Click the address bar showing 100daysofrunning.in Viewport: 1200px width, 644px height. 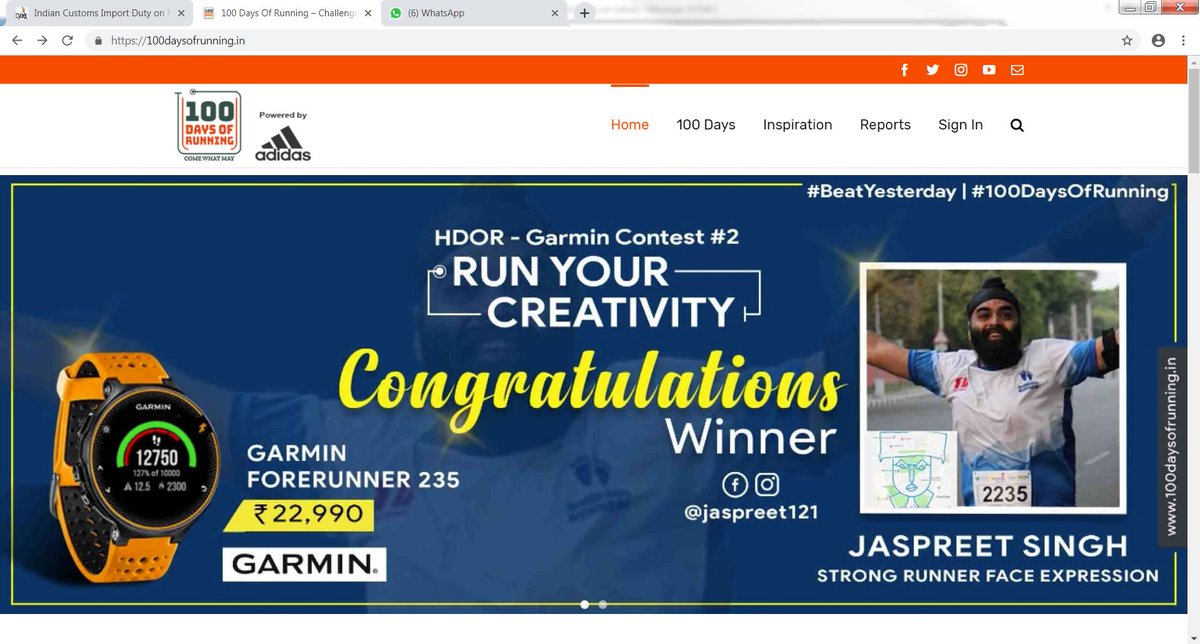point(600,41)
